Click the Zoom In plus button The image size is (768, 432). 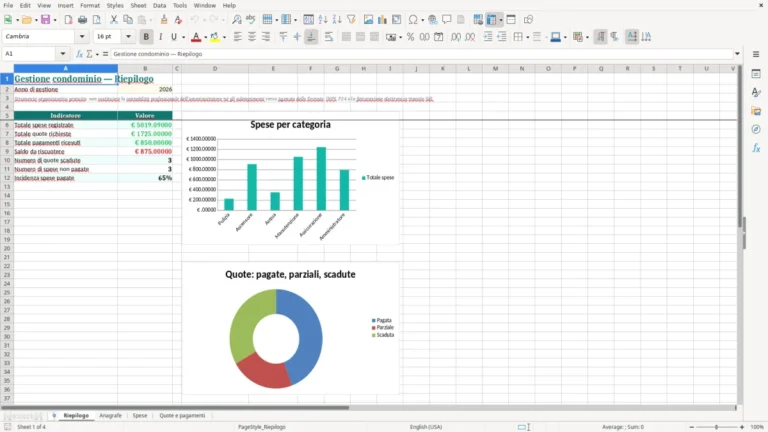point(742,427)
